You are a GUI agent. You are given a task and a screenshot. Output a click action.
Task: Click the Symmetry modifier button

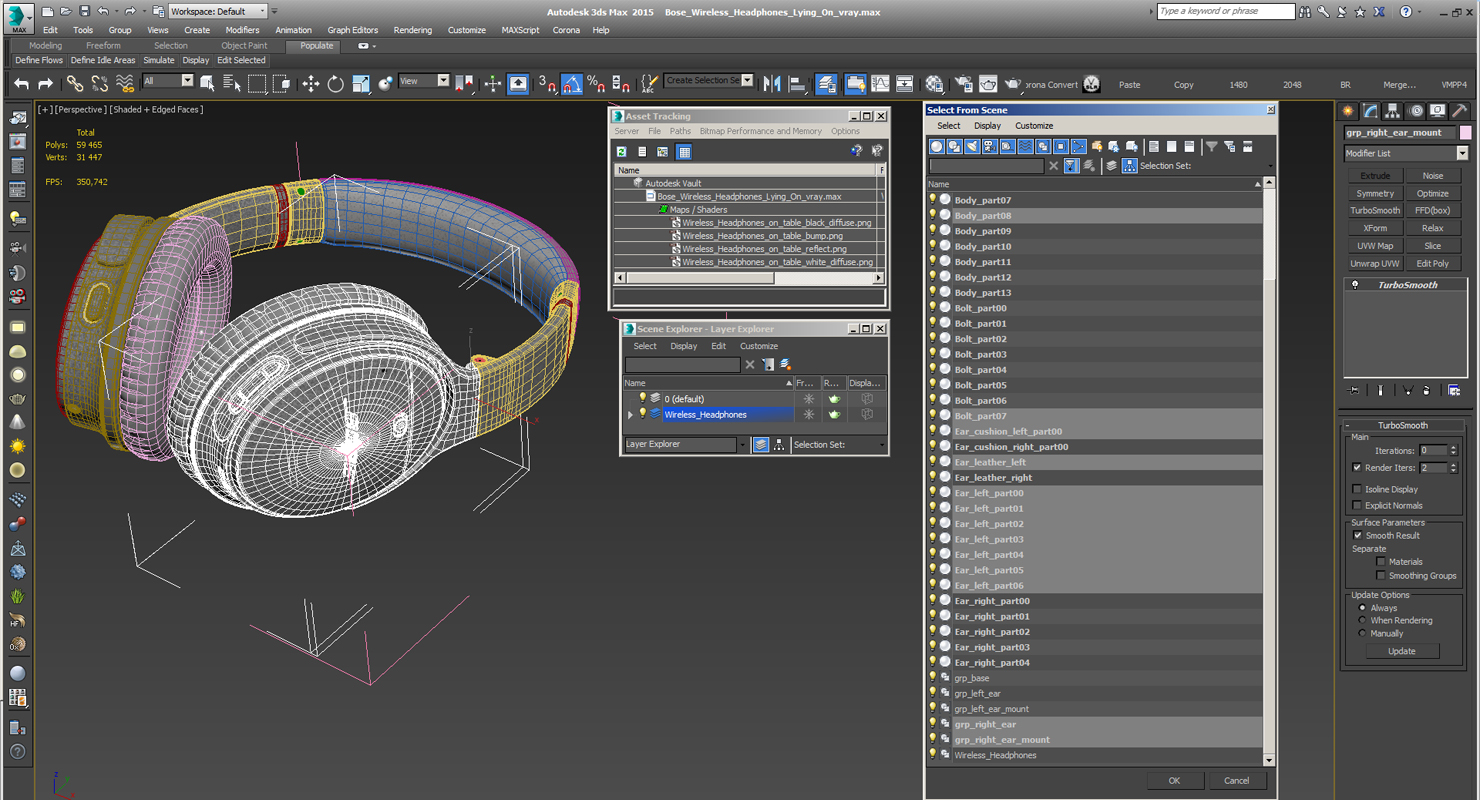[1375, 193]
